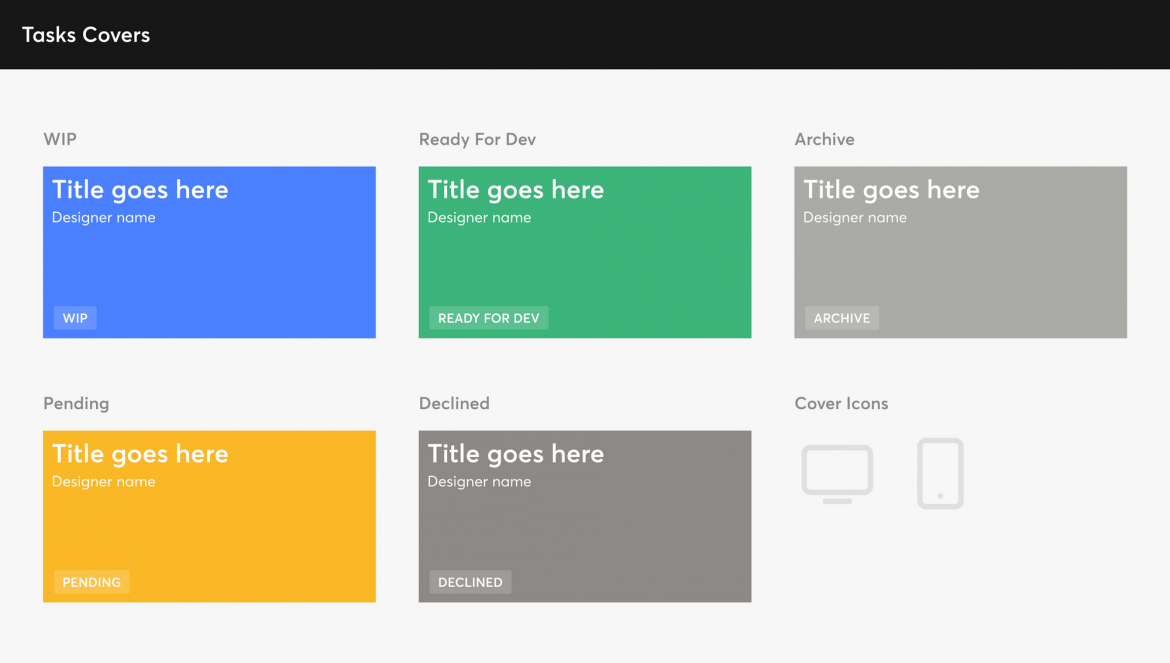Click the WIP badge icon
The height and width of the screenshot is (663, 1170).
tap(75, 317)
